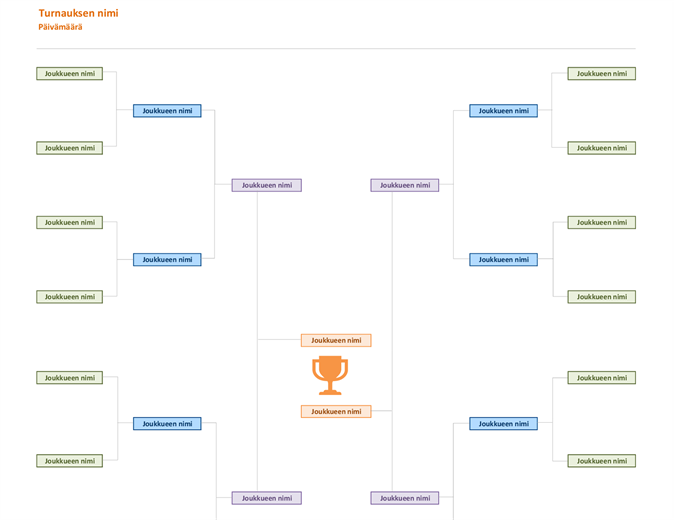The width and height of the screenshot is (675, 520).
Task: Click the orange finalist box below the trophy
Action: pos(336,412)
